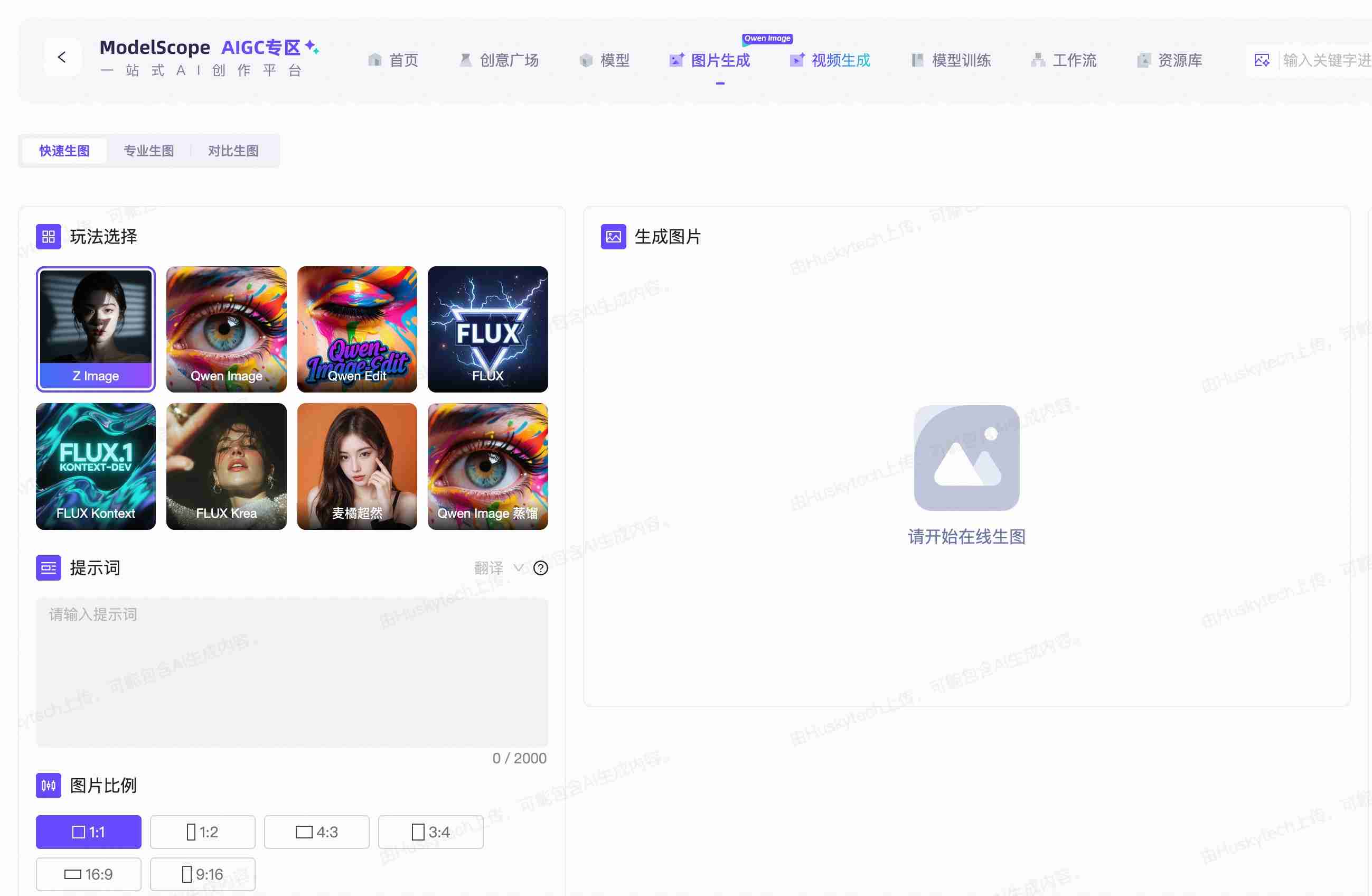Click the 图片生成 image generation icon
This screenshot has width=1372, height=896.
(675, 60)
